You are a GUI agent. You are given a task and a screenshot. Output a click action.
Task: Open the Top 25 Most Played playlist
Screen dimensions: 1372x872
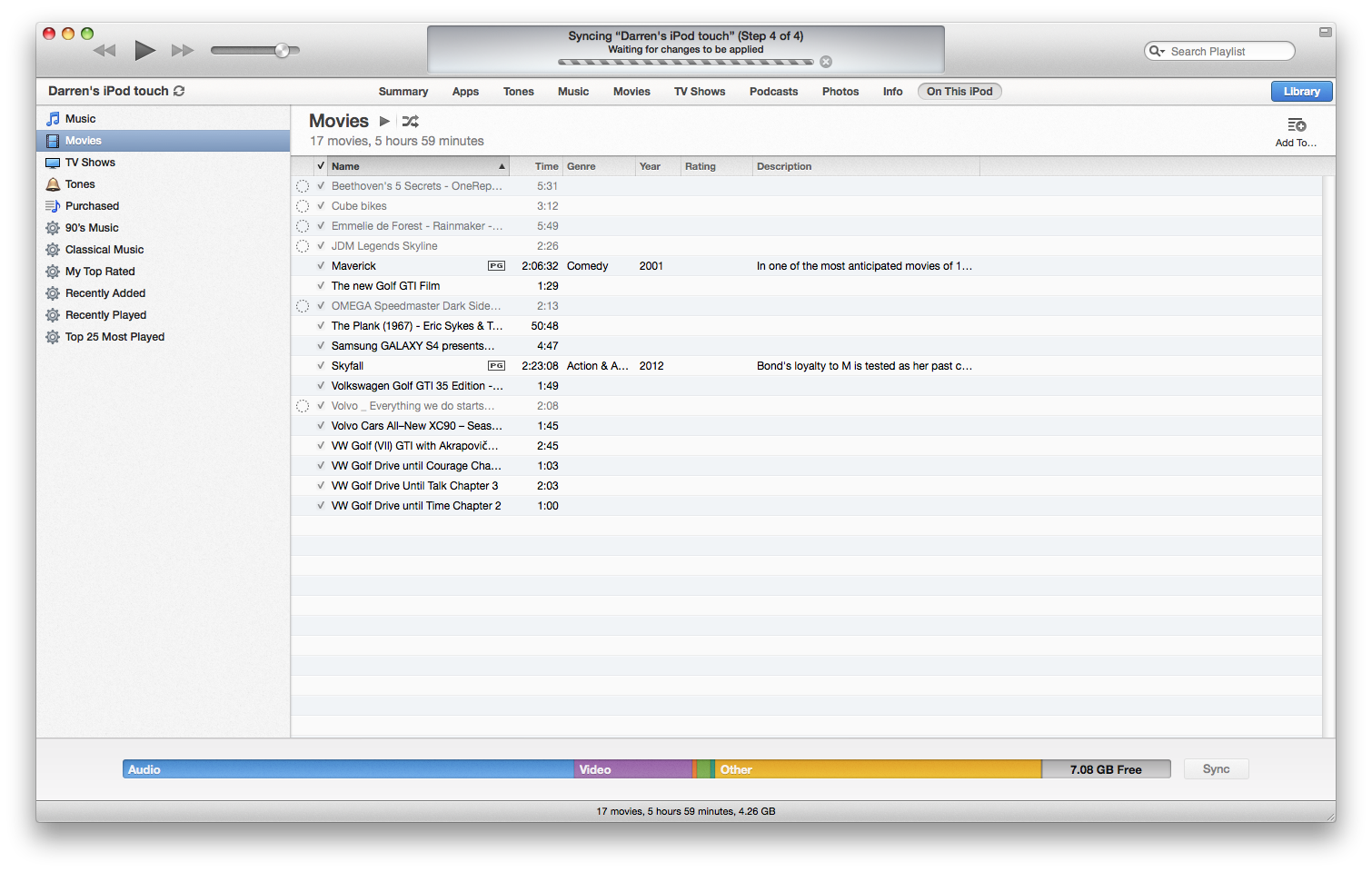tap(164, 337)
